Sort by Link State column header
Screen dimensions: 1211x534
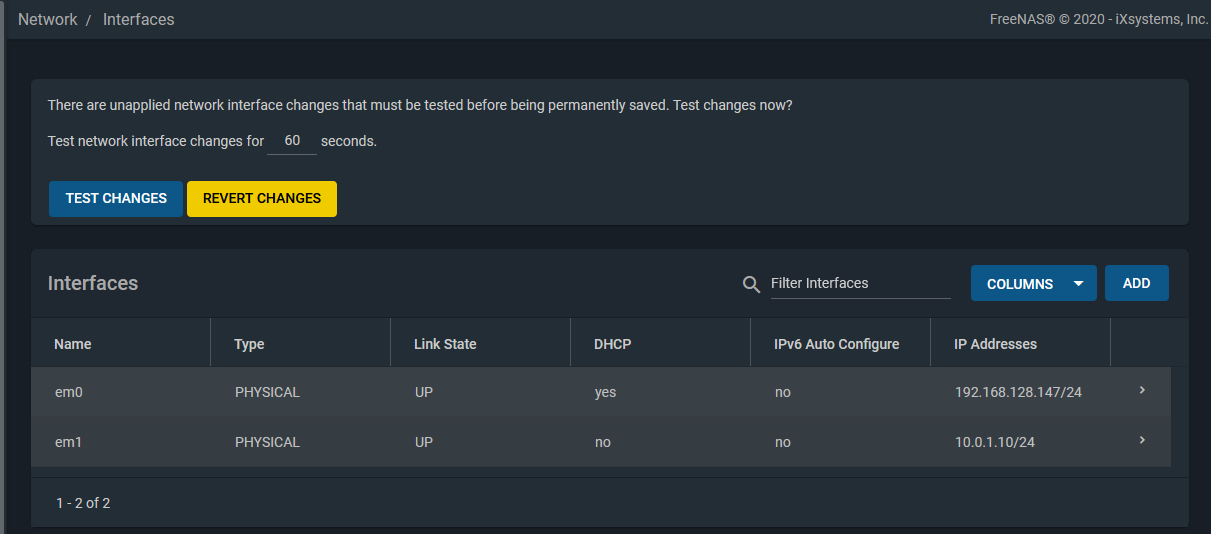click(x=445, y=344)
